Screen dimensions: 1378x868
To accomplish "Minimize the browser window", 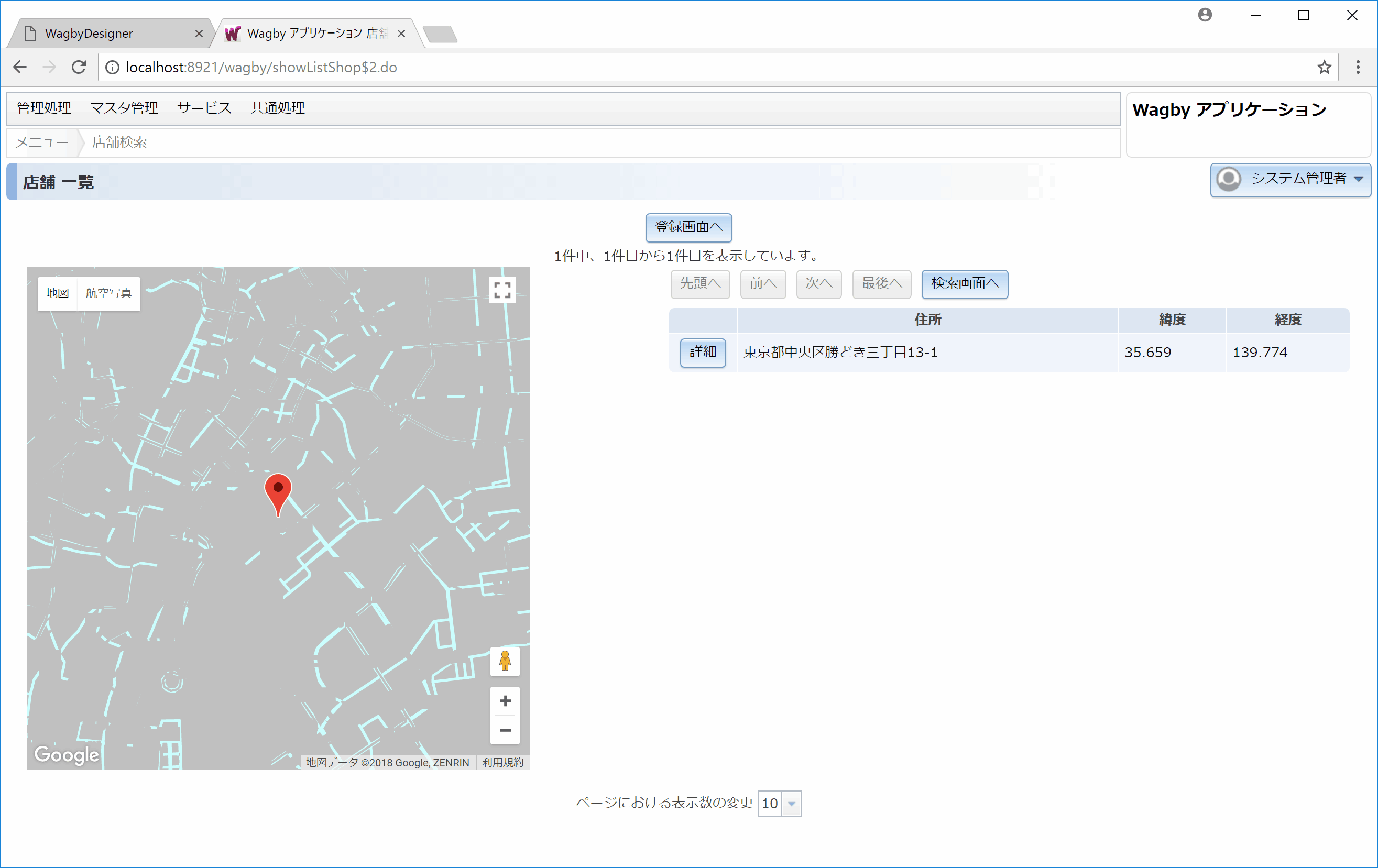I will point(1255,15).
